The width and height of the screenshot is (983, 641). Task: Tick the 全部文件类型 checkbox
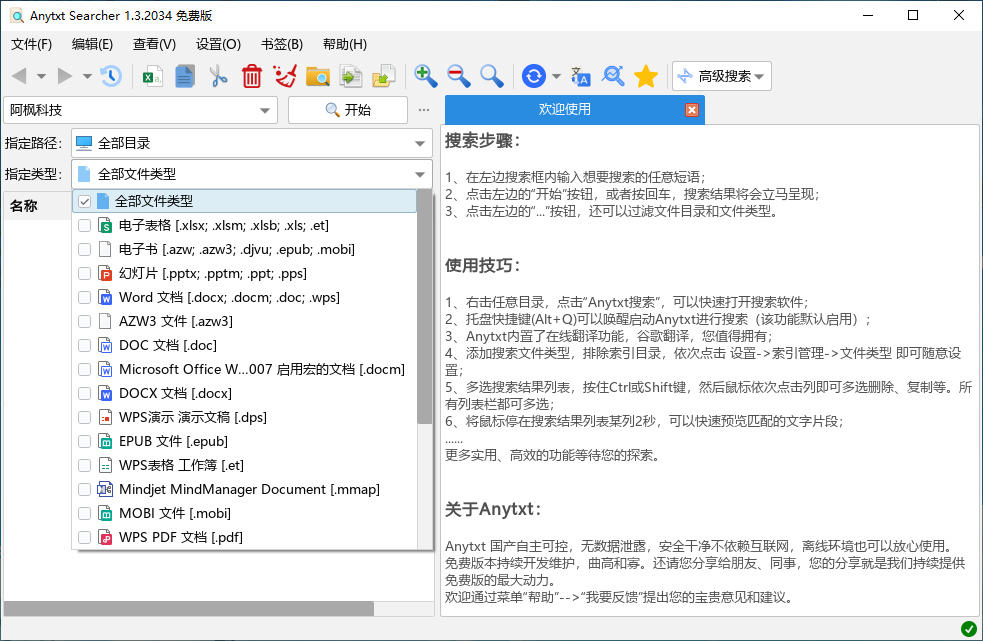(85, 201)
